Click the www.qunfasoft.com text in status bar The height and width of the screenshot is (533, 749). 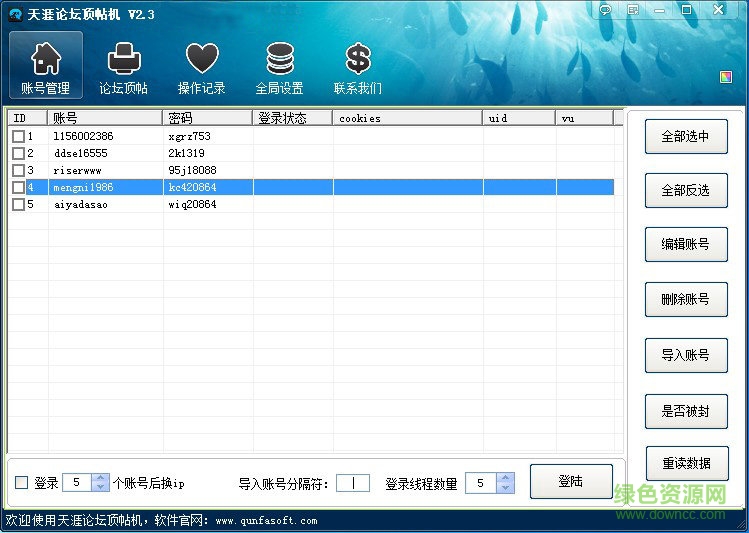[267, 521]
